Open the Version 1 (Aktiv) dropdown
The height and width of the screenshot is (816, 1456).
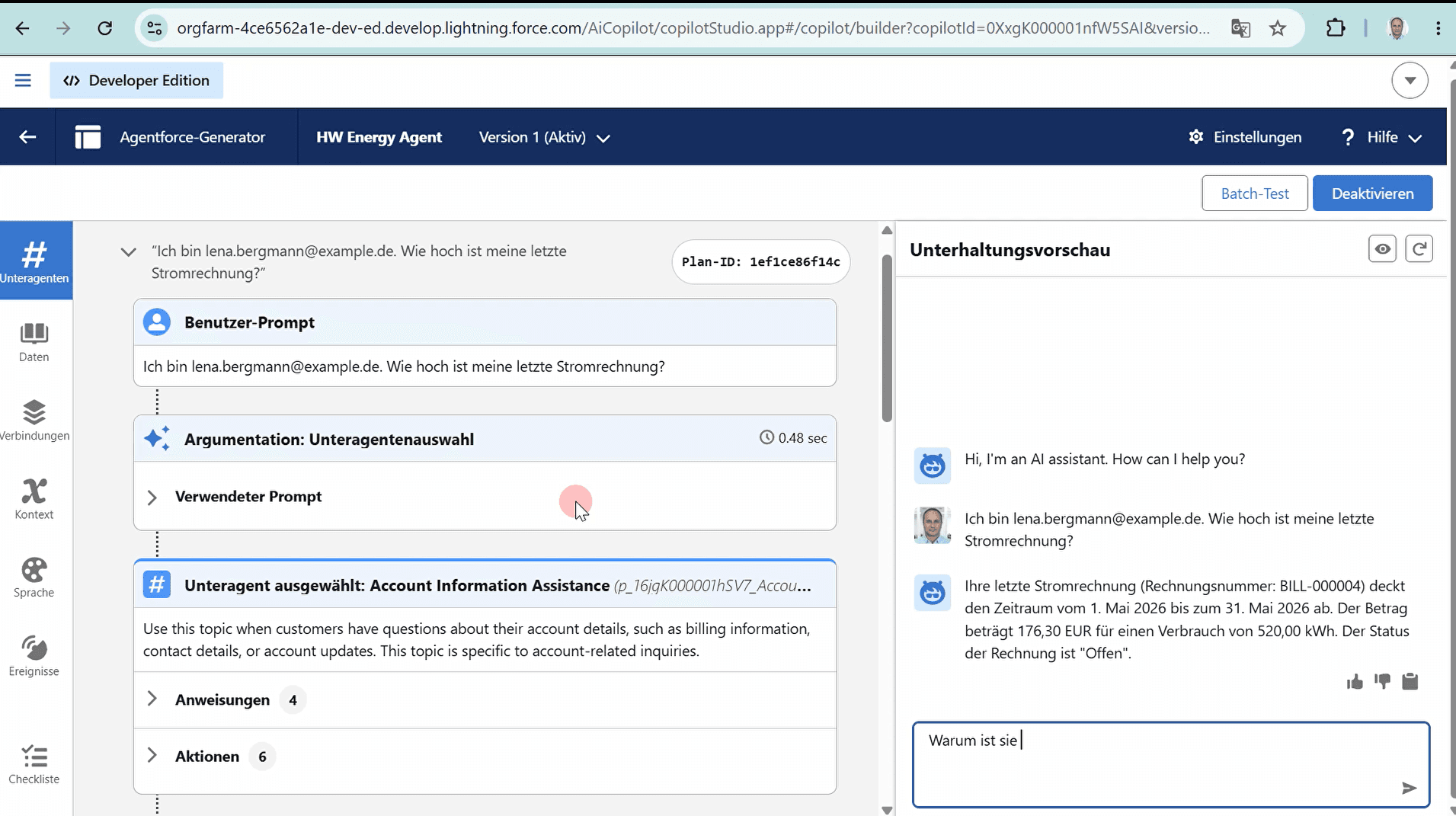pyautogui.click(x=545, y=137)
